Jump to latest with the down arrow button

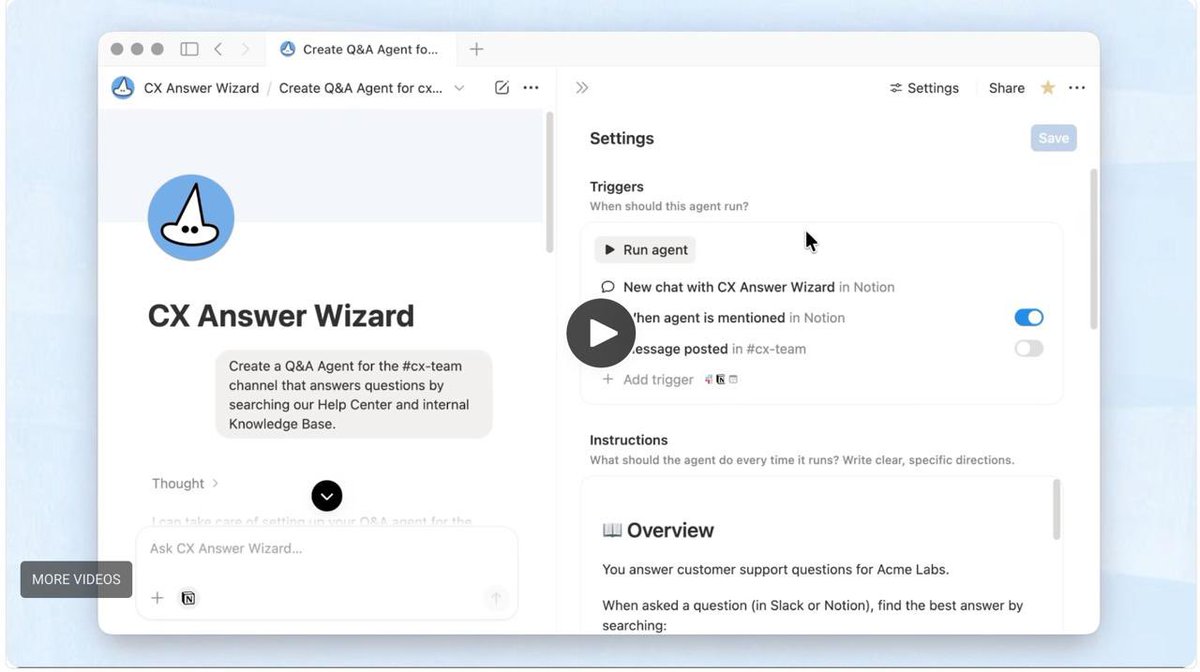coord(327,495)
